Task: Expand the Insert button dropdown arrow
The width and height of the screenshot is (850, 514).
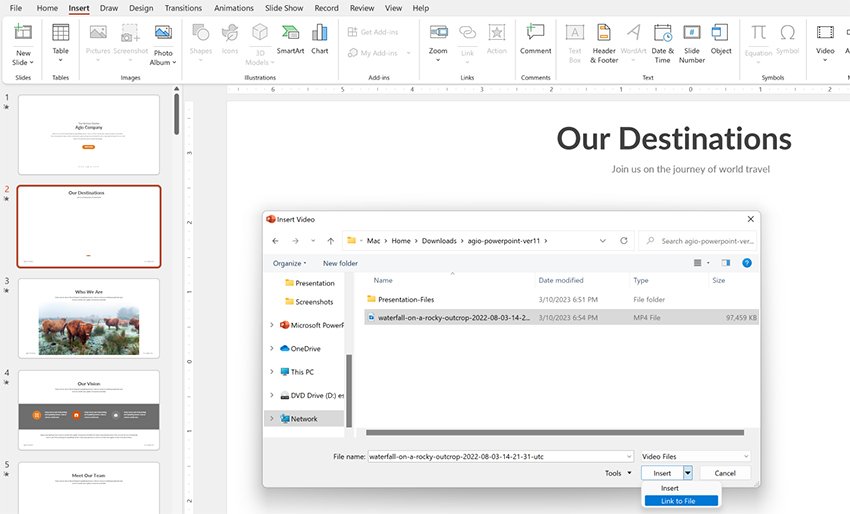Action: [687, 473]
